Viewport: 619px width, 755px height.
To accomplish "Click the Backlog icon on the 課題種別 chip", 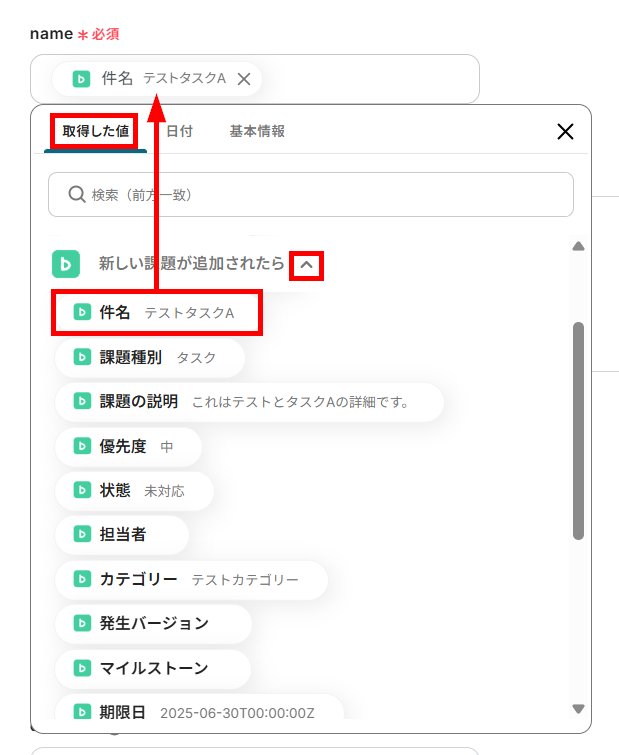I will pos(83,357).
